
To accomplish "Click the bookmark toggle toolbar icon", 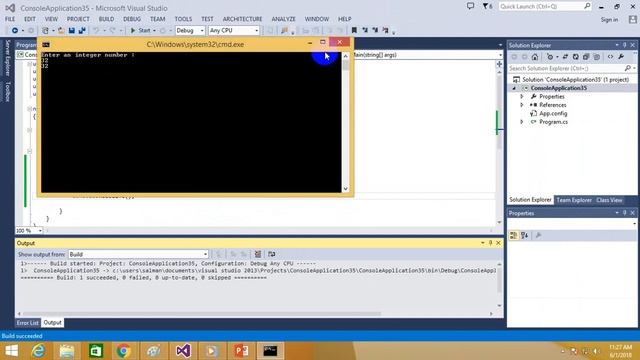I will click(x=354, y=31).
